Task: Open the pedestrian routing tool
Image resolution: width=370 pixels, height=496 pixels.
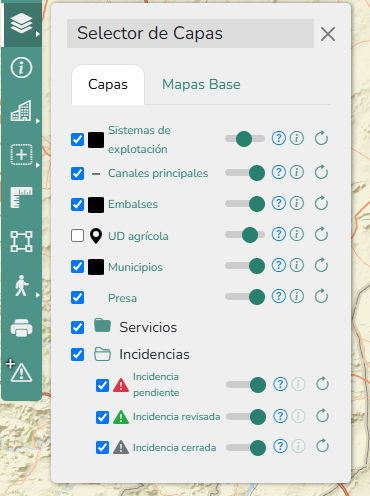Action: pyautogui.click(x=21, y=285)
